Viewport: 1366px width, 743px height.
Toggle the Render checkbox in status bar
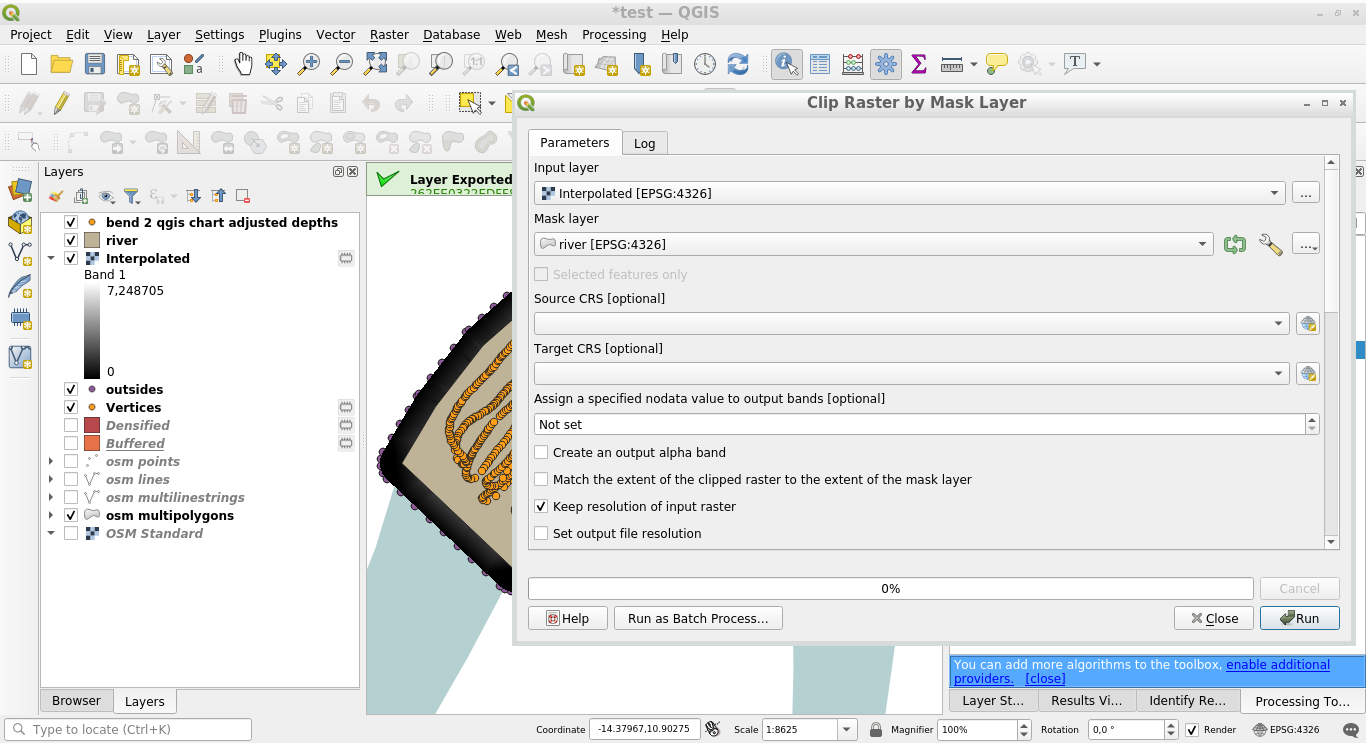point(1191,730)
